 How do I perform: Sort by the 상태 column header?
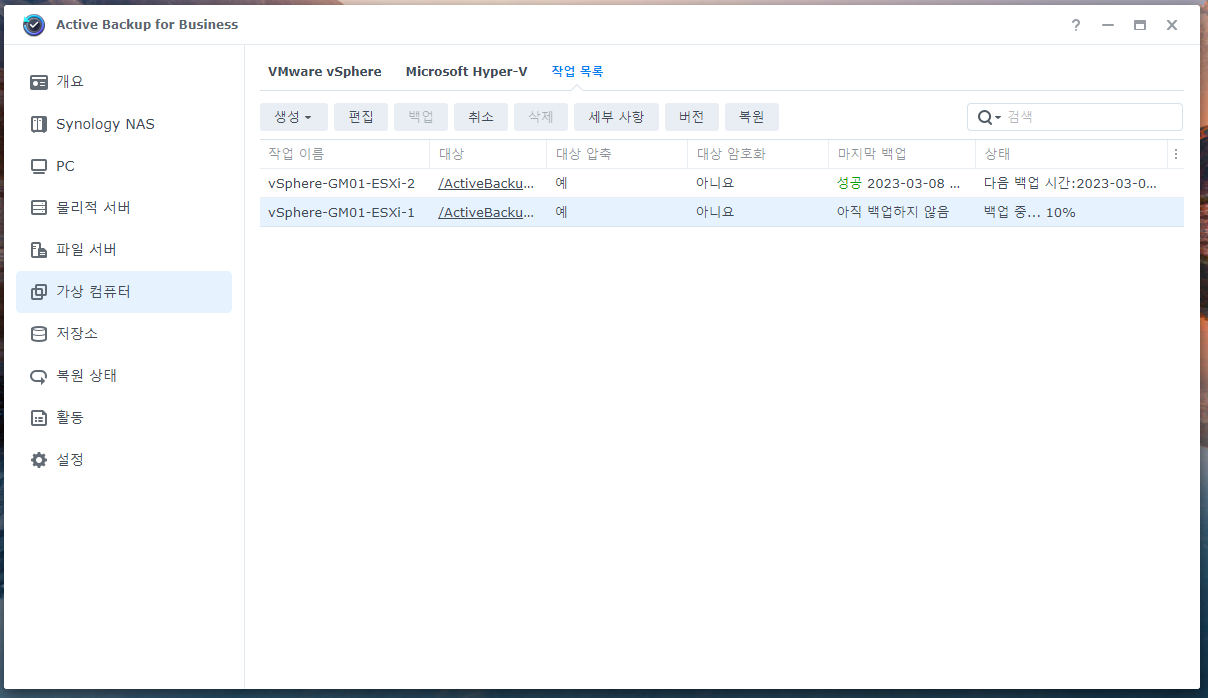[x=1071, y=154]
